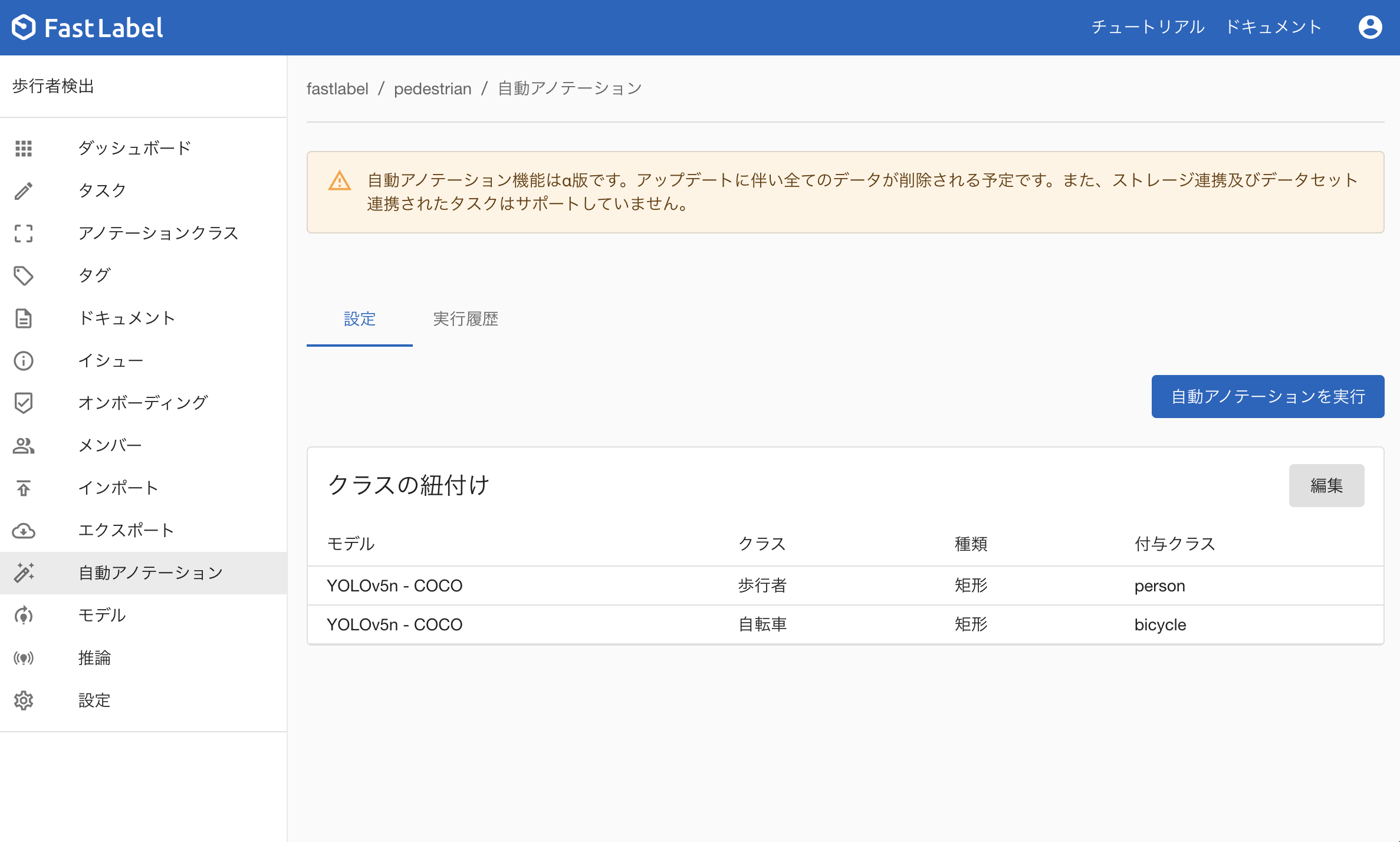Screen dimensions: 1400x842
Task: Click the model training icon beside モデル
Action: [24, 615]
